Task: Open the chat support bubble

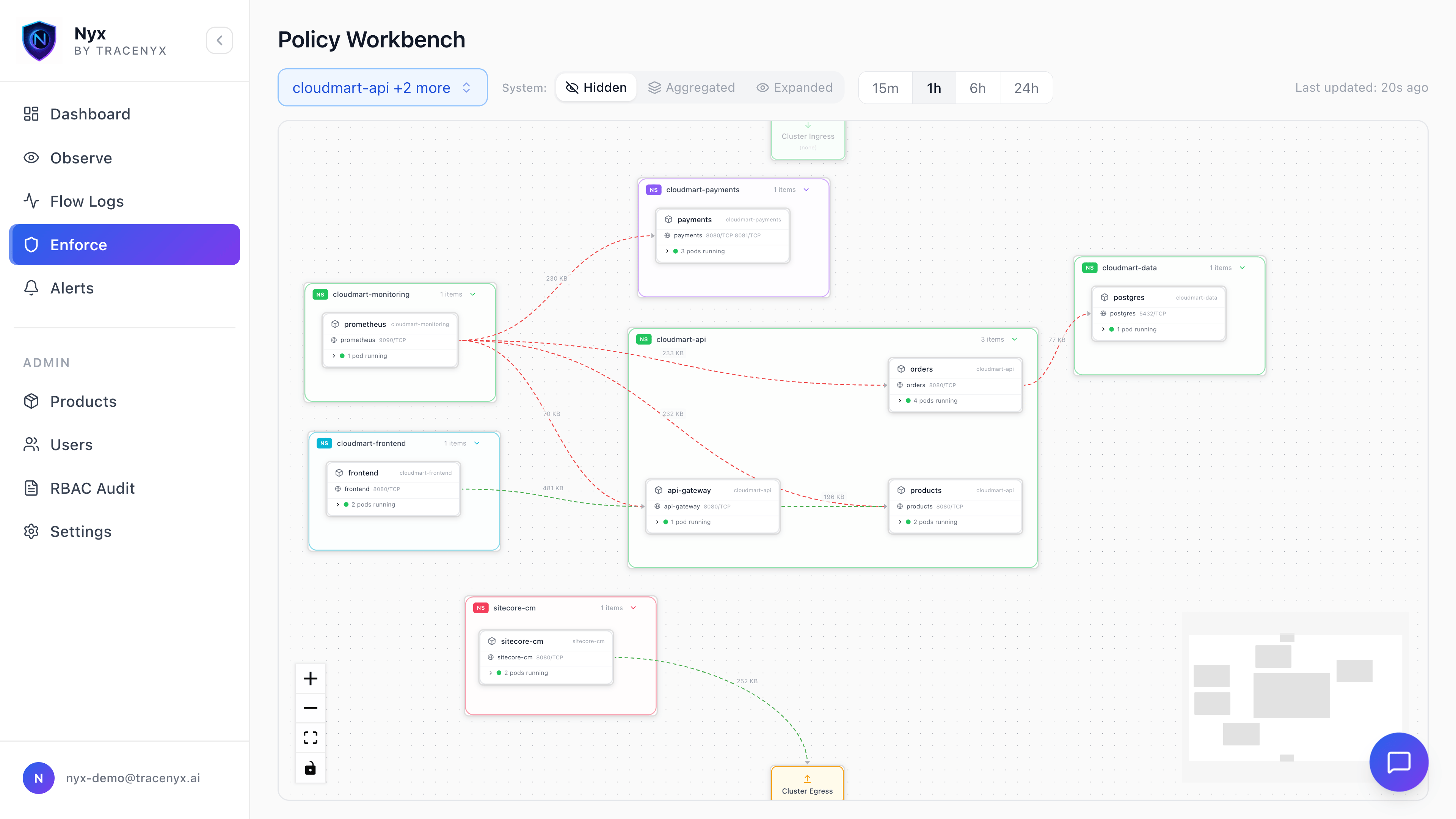Action: coord(1399,762)
